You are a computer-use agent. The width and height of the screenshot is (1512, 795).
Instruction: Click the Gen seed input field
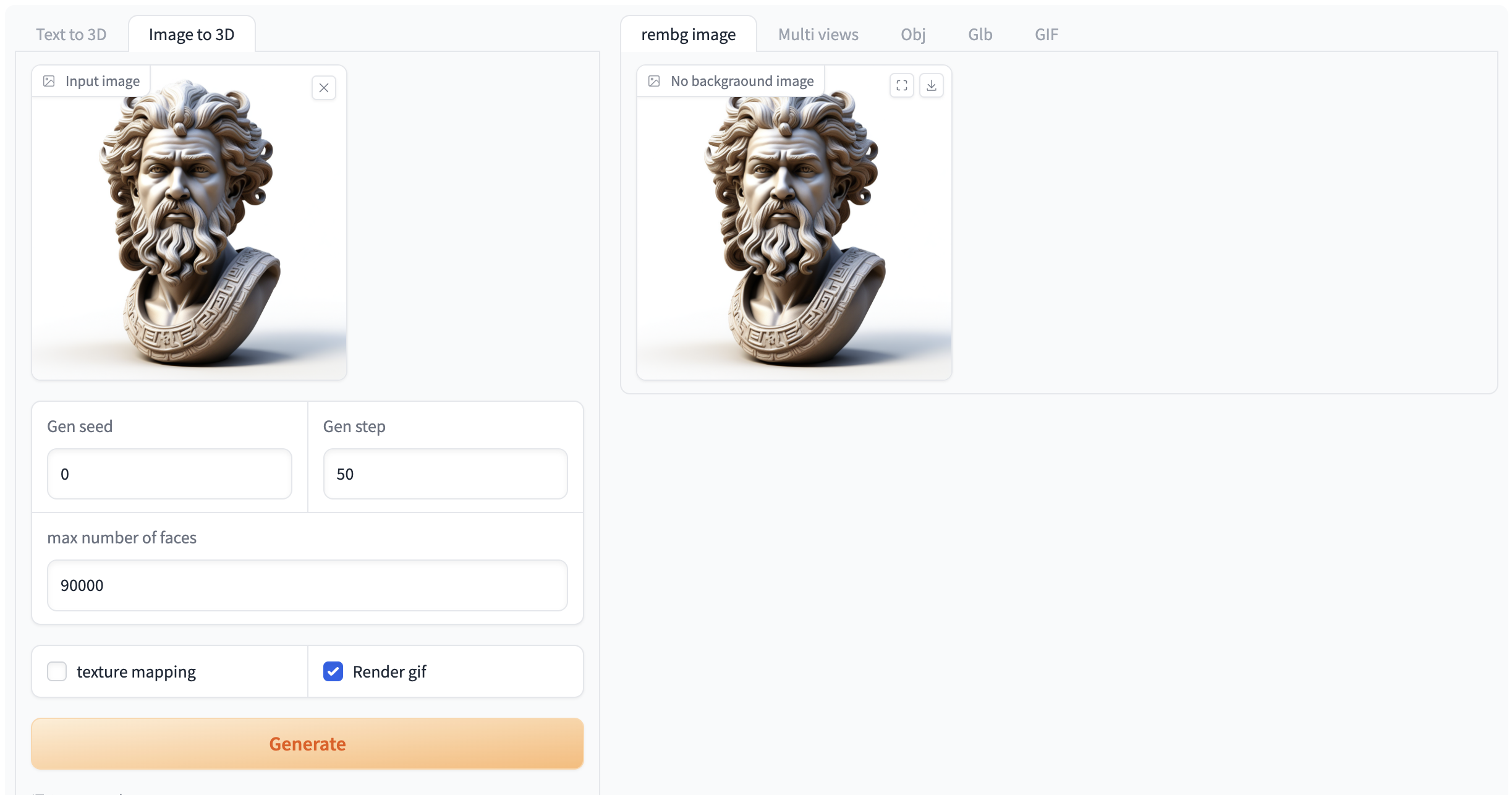pos(169,474)
